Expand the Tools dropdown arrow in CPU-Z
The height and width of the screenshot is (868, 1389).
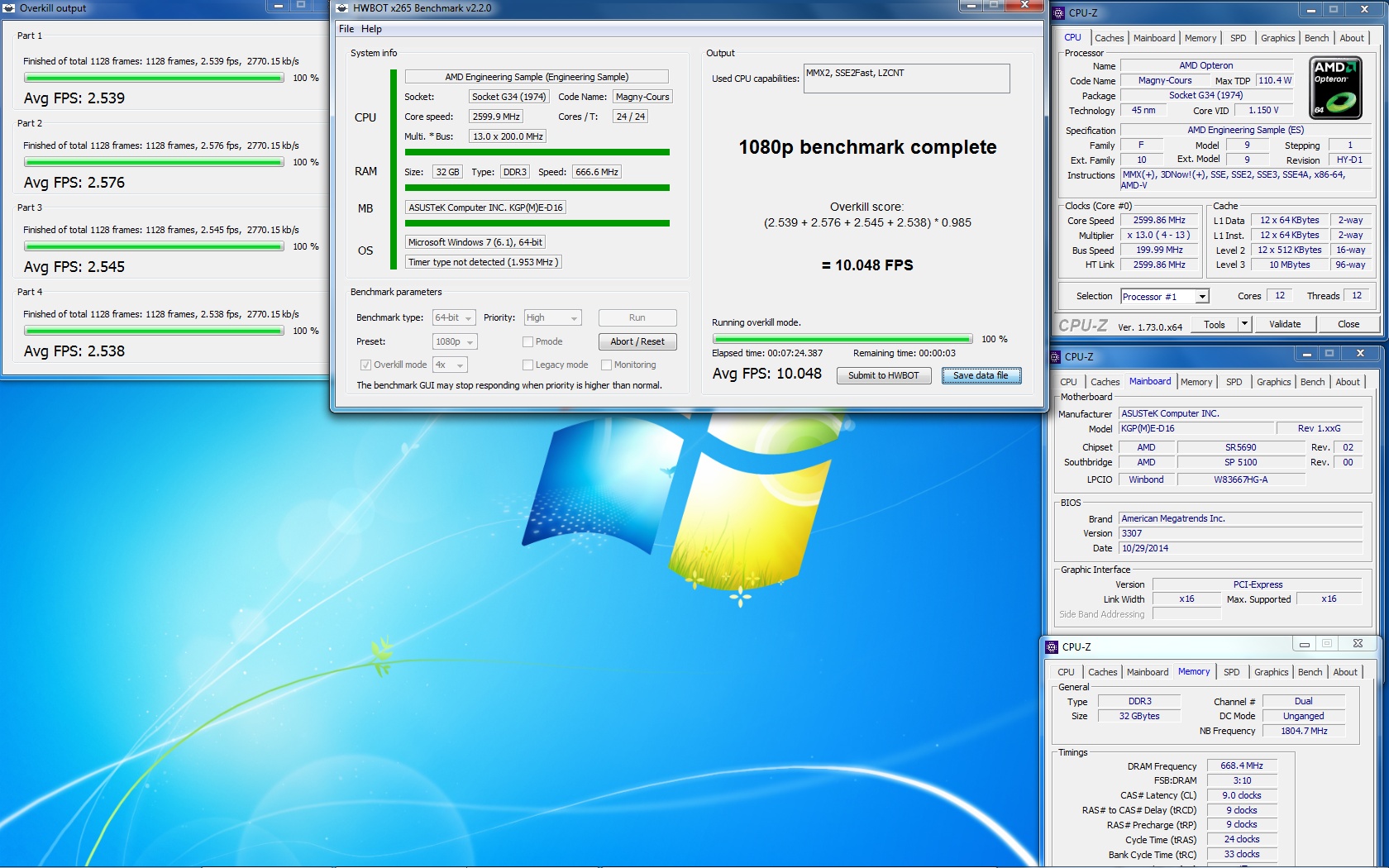click(1244, 324)
